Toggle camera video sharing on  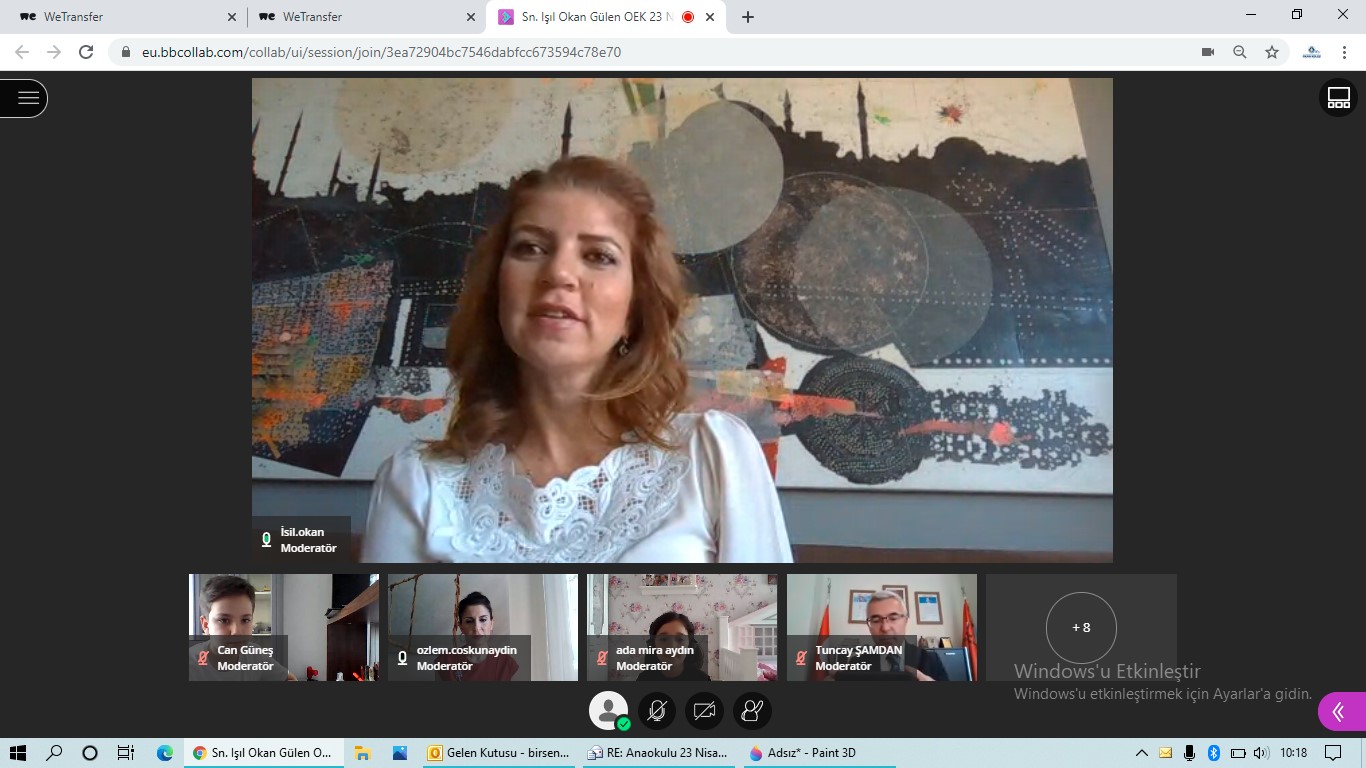pyautogui.click(x=704, y=711)
